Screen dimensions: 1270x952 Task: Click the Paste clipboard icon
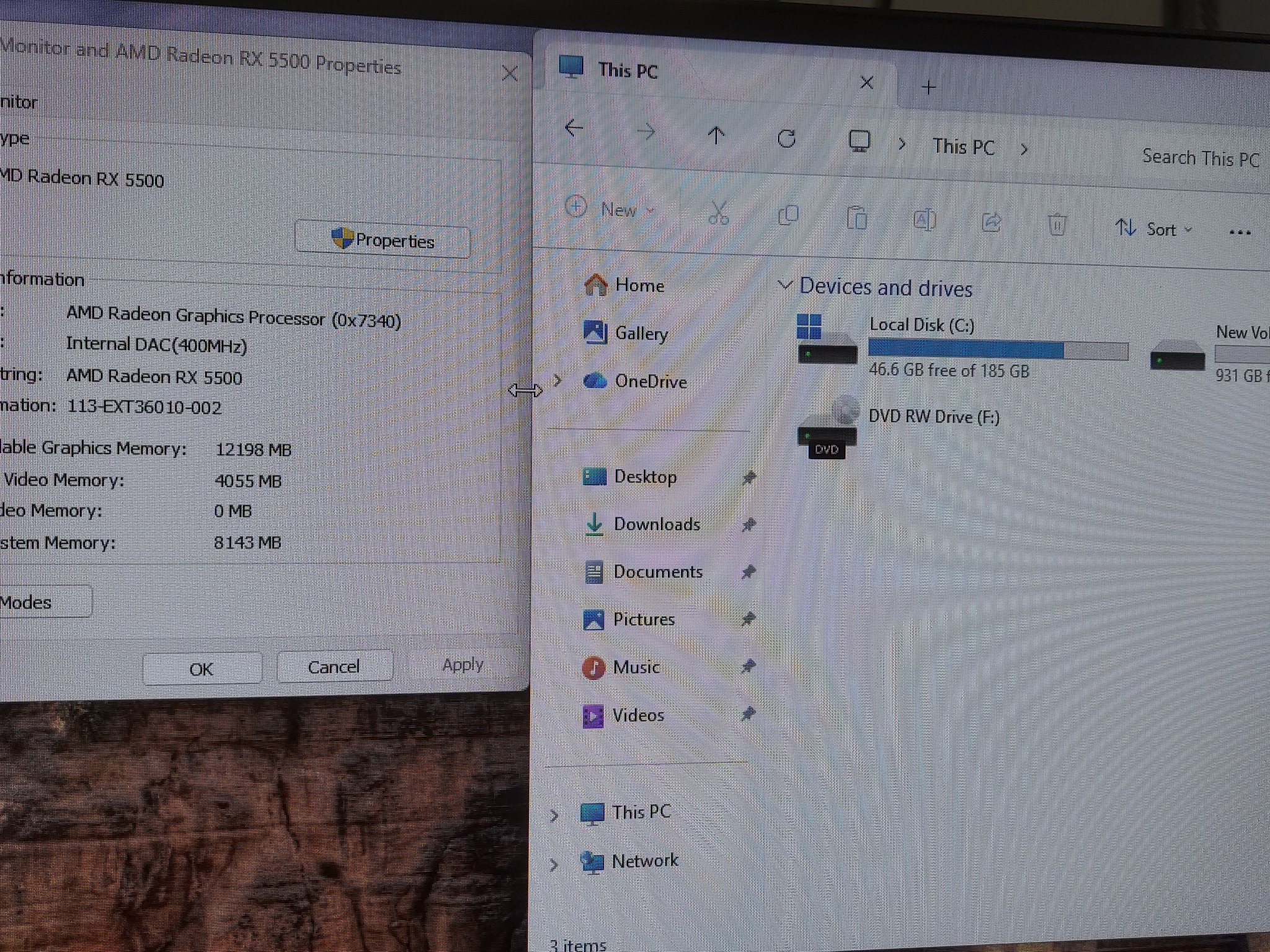[x=857, y=218]
